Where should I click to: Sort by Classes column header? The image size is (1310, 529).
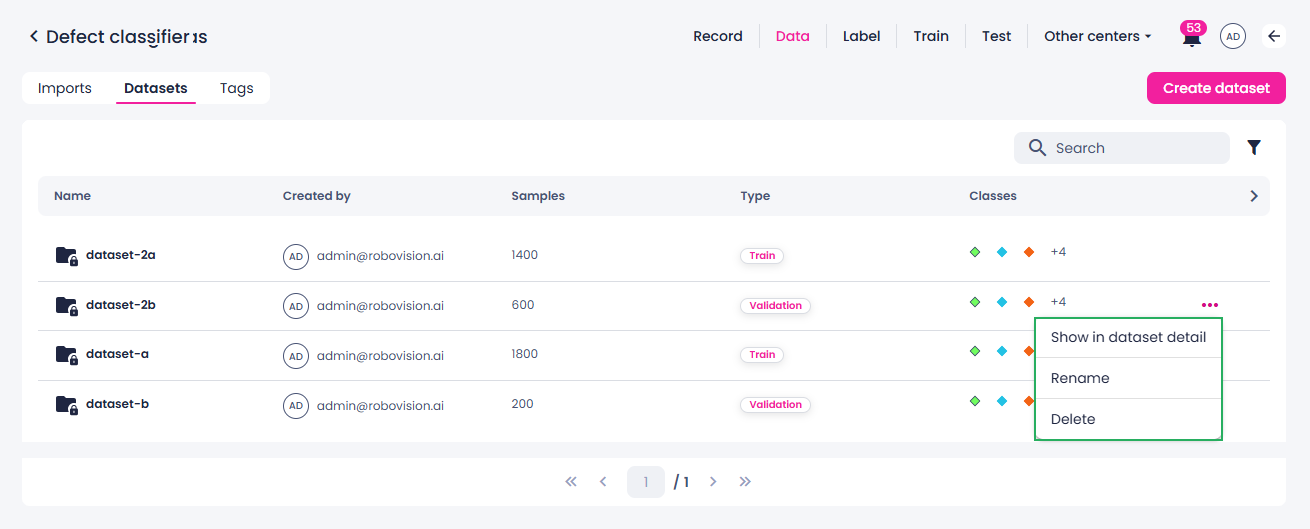point(993,196)
